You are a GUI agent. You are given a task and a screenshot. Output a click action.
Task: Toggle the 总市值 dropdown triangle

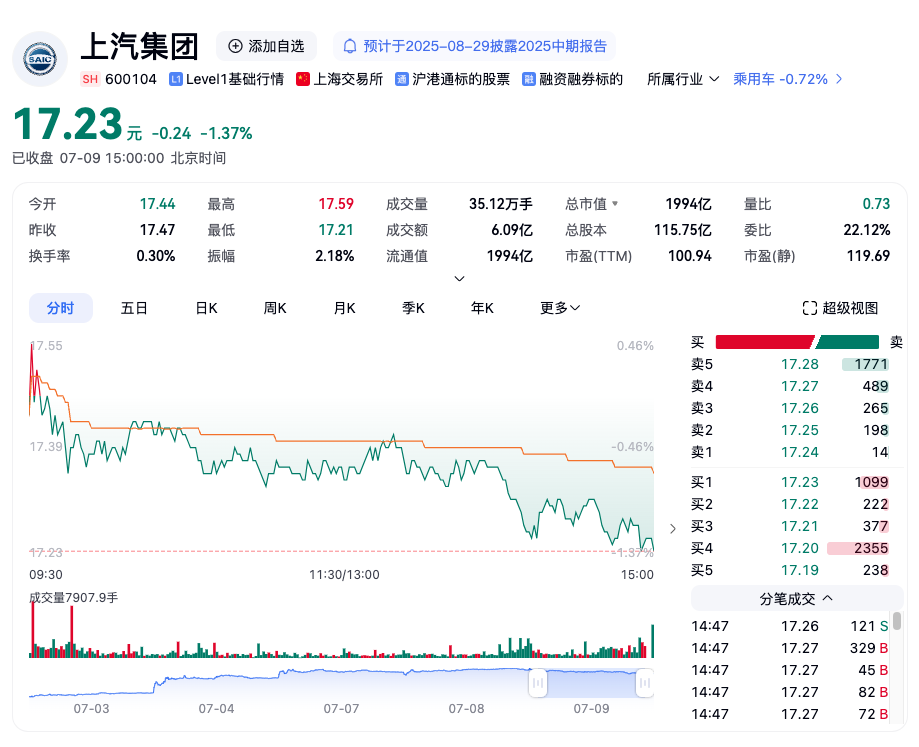click(x=615, y=204)
